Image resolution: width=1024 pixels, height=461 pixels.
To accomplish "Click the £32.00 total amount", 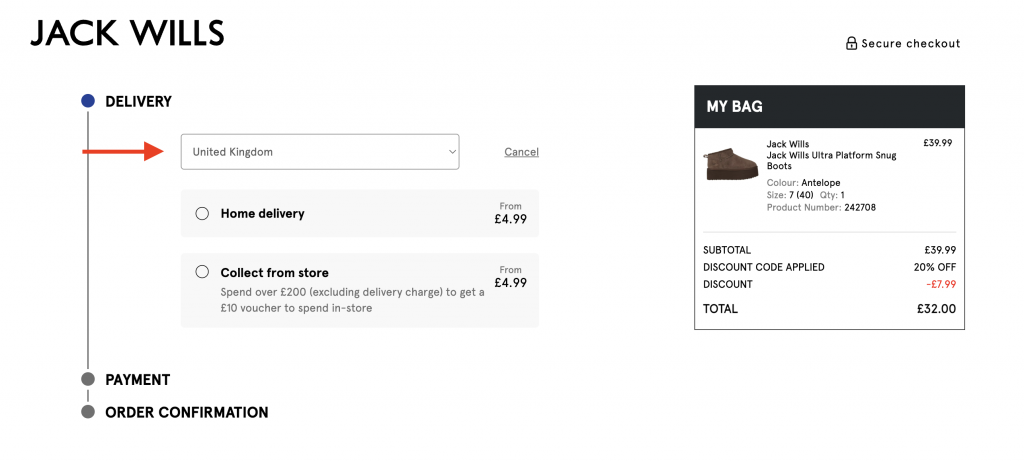I will click(x=936, y=309).
